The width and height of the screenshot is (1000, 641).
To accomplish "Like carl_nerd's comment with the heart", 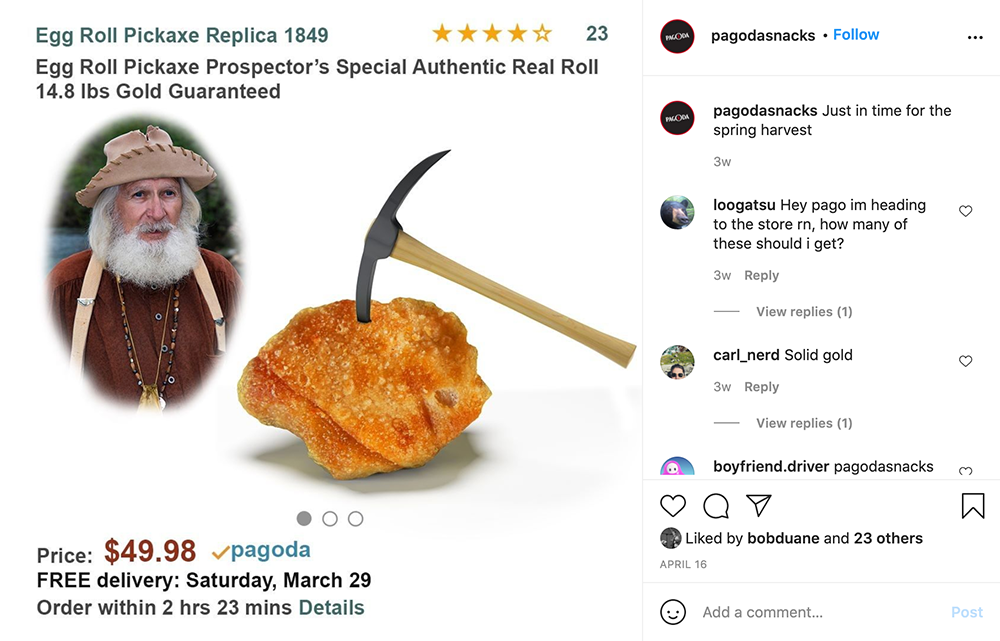I will (966, 361).
